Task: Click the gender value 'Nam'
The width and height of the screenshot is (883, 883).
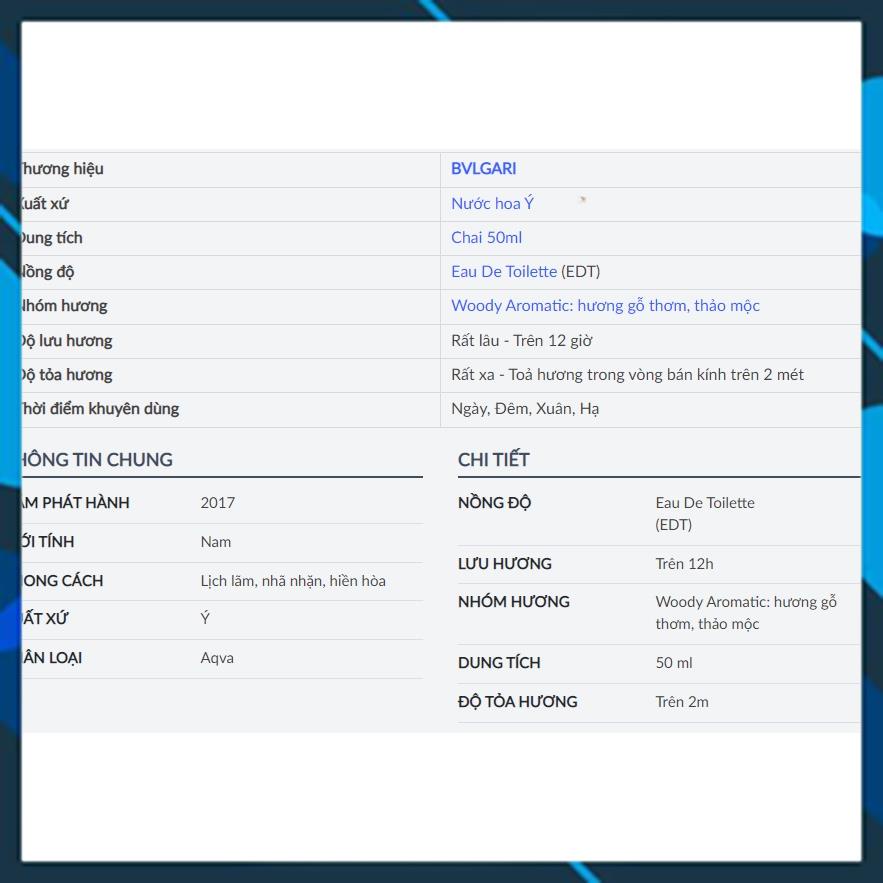Action: pyautogui.click(x=216, y=542)
